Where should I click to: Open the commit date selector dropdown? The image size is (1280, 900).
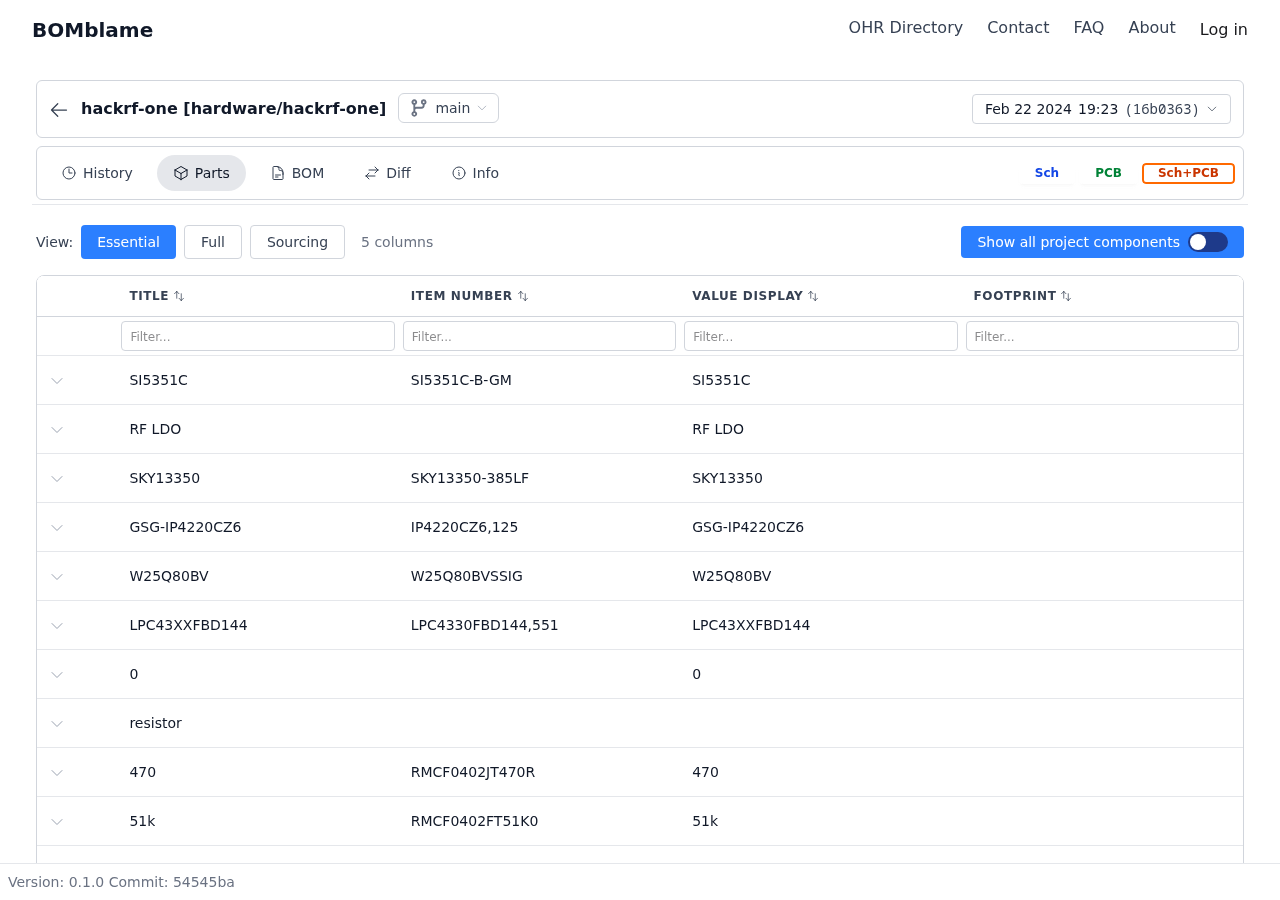(x=1101, y=109)
